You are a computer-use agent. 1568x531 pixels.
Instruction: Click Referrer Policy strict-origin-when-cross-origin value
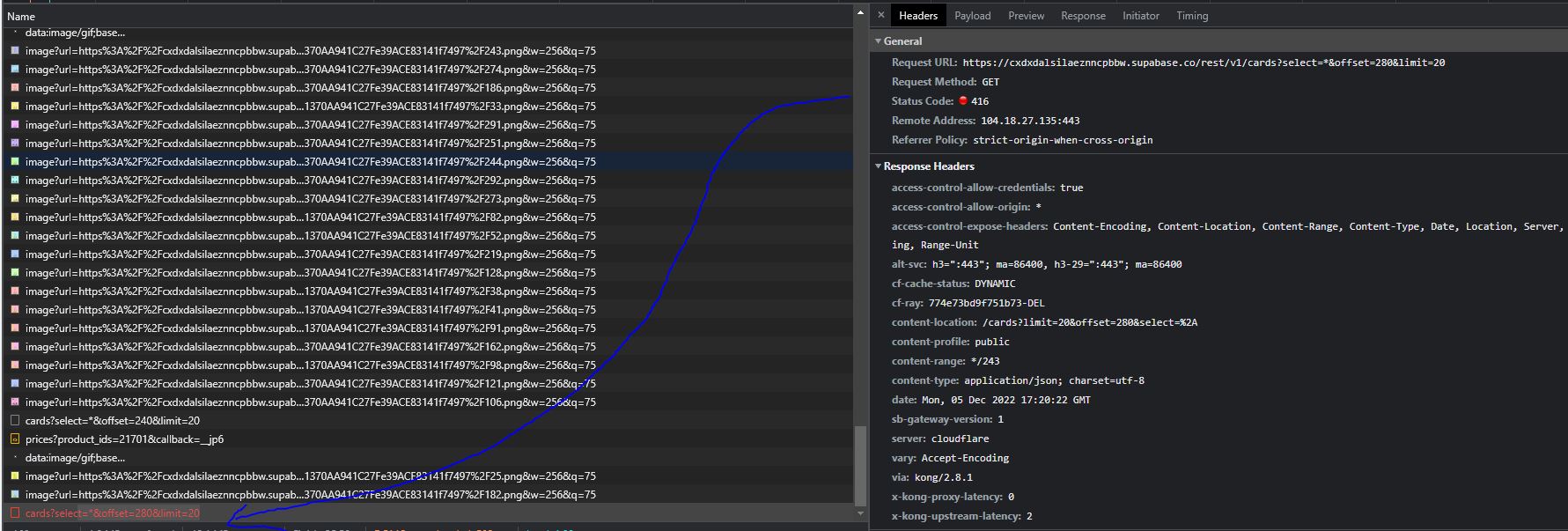1063,140
